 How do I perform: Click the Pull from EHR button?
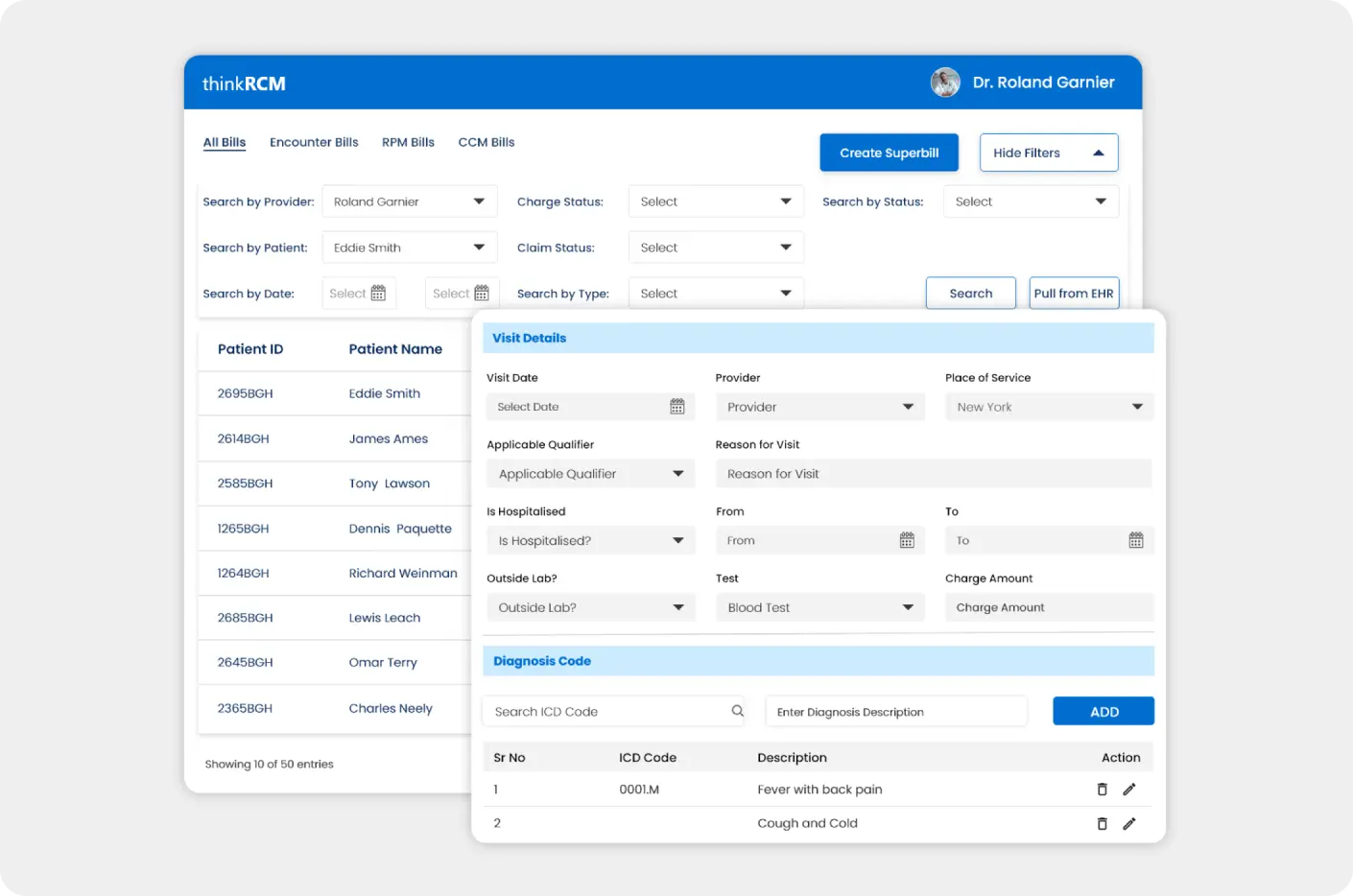coord(1074,293)
